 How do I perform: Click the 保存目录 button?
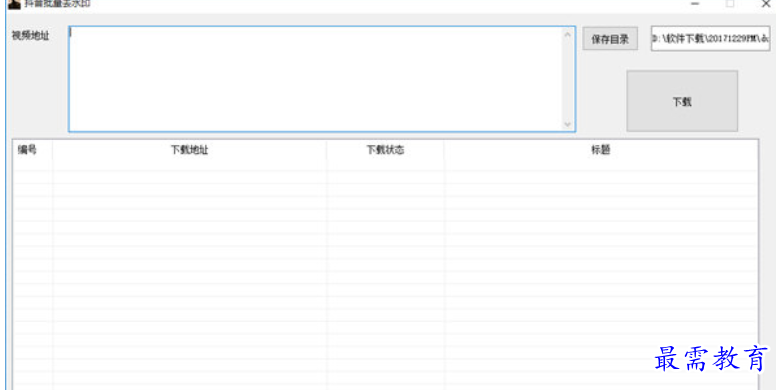[x=610, y=39]
